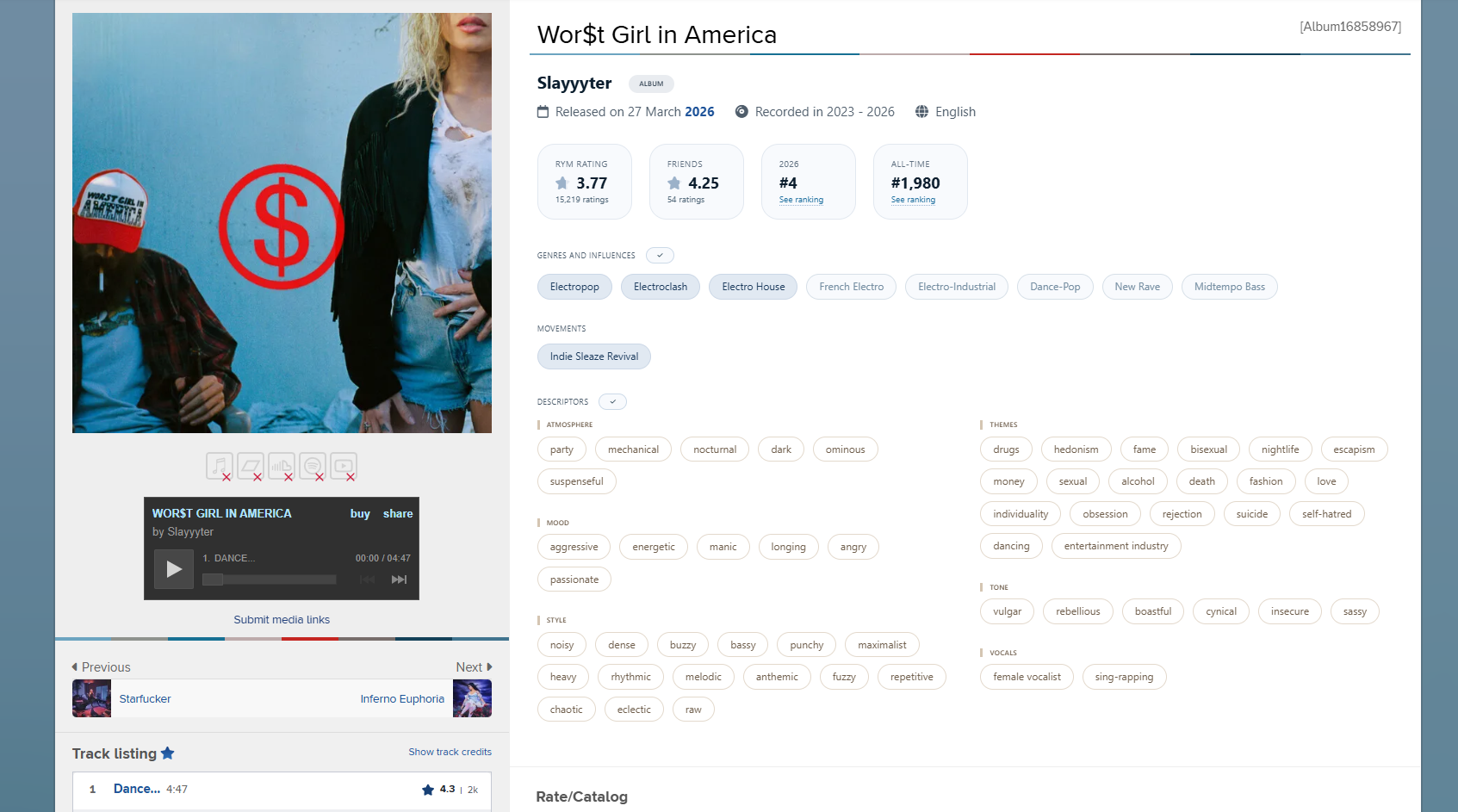Play the Bandcamp embedded track
This screenshot has width=1458, height=812.
174,569
